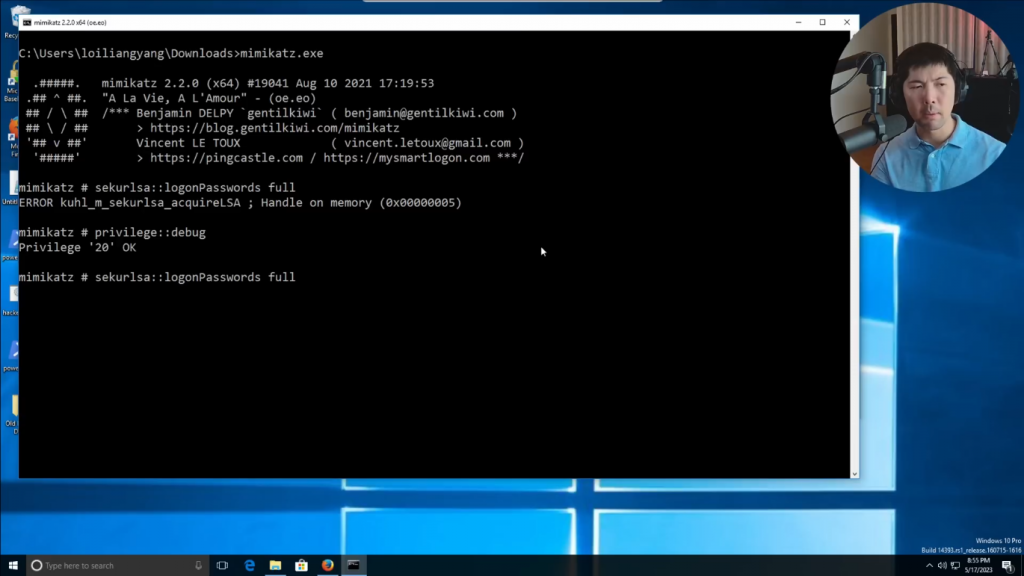The height and width of the screenshot is (576, 1024).
Task: Click the https://mysmartlogon.com URL text
Action: coord(406,158)
